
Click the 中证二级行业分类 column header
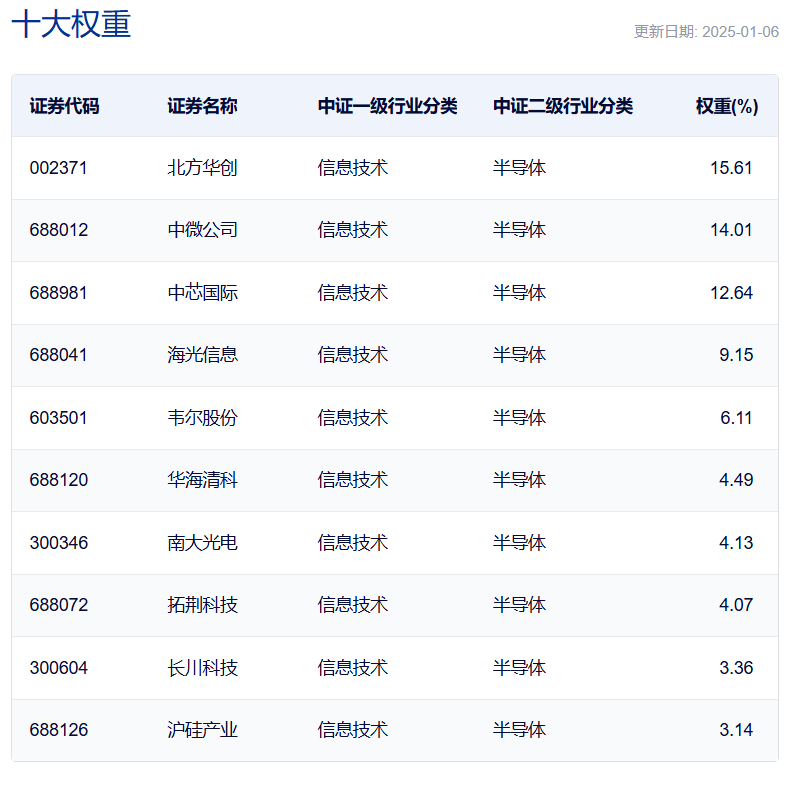pyautogui.click(x=563, y=106)
